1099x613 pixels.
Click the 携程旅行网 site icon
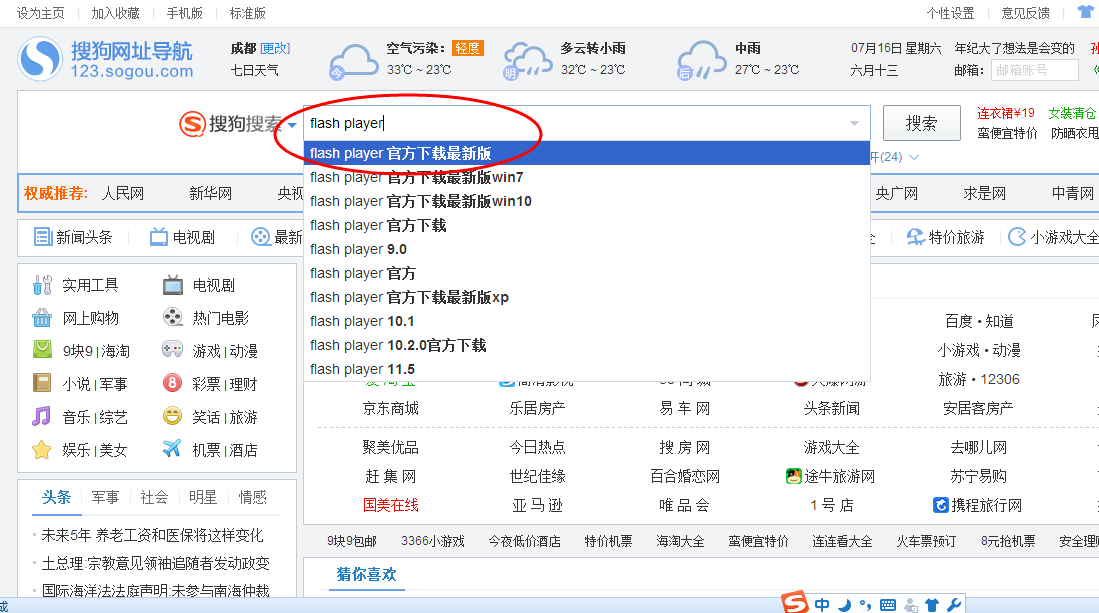tap(941, 505)
